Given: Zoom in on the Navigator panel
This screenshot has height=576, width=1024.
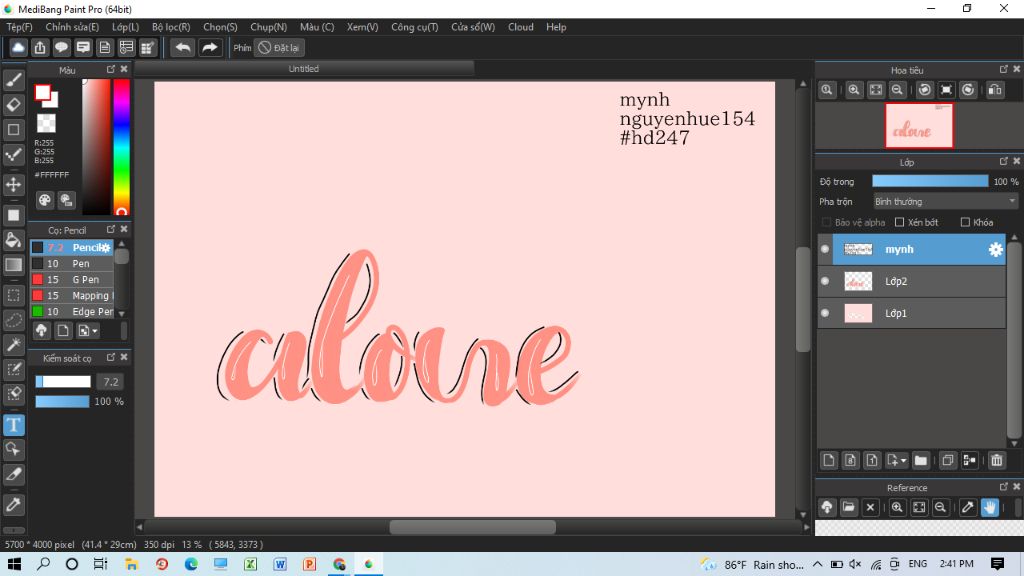Looking at the screenshot, I should point(854,90).
